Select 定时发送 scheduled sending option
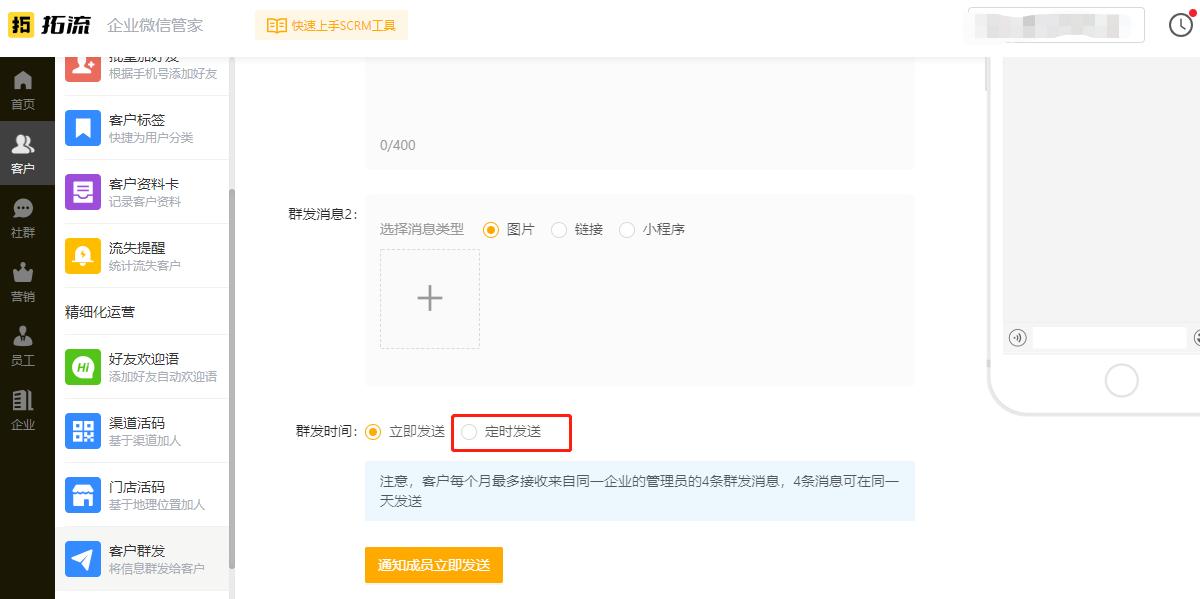 pos(468,432)
